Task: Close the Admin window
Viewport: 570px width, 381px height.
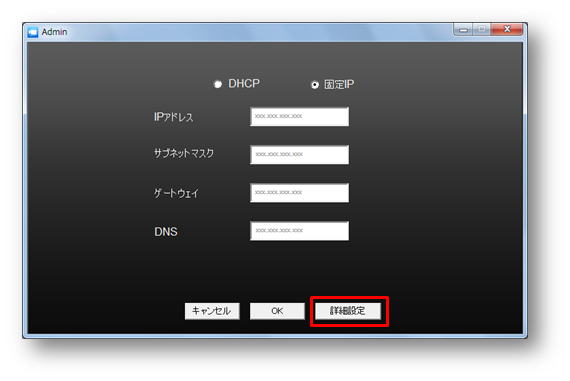Action: [x=507, y=29]
